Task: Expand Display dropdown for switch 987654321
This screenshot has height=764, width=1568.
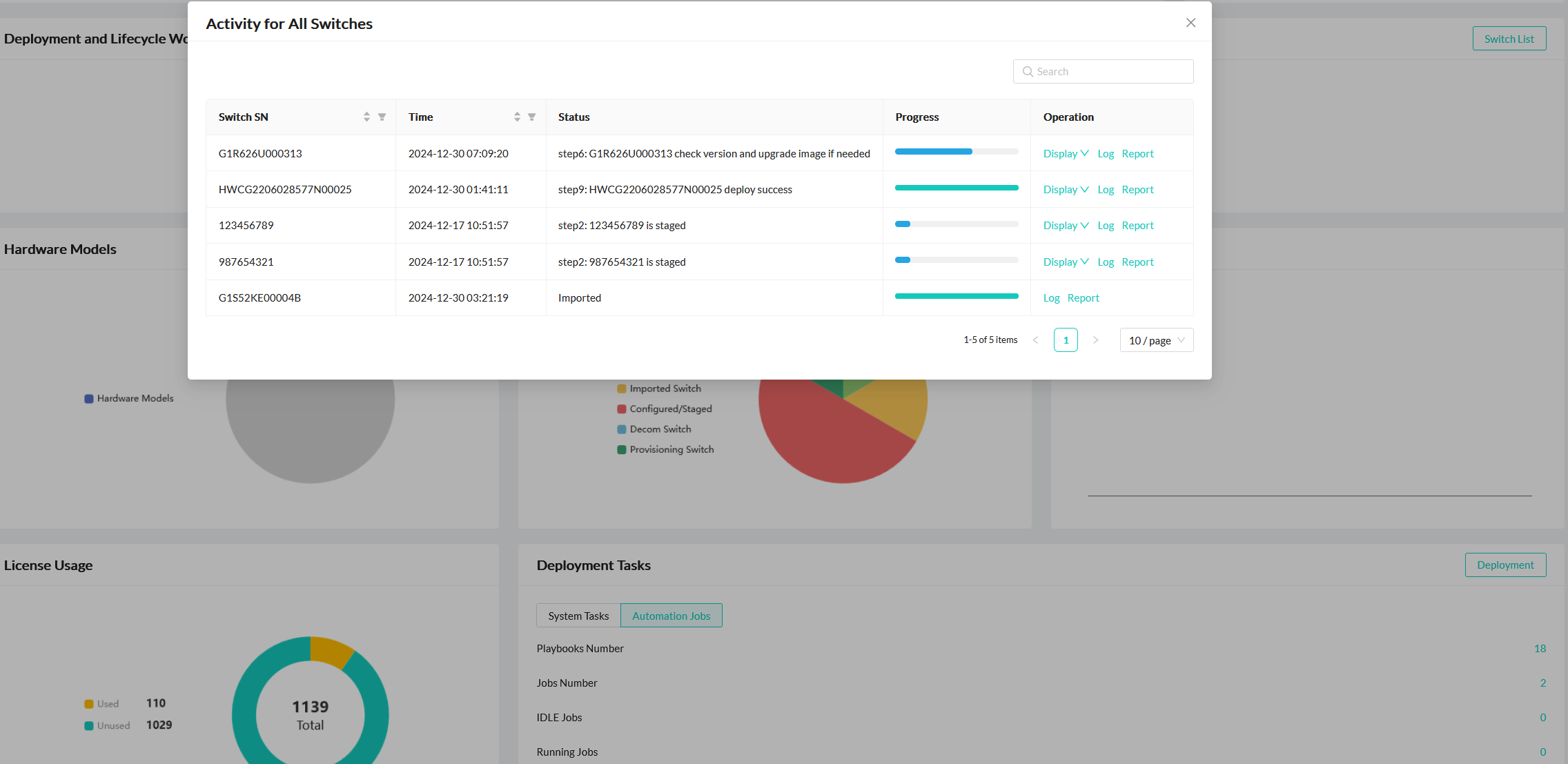Action: tap(1066, 262)
